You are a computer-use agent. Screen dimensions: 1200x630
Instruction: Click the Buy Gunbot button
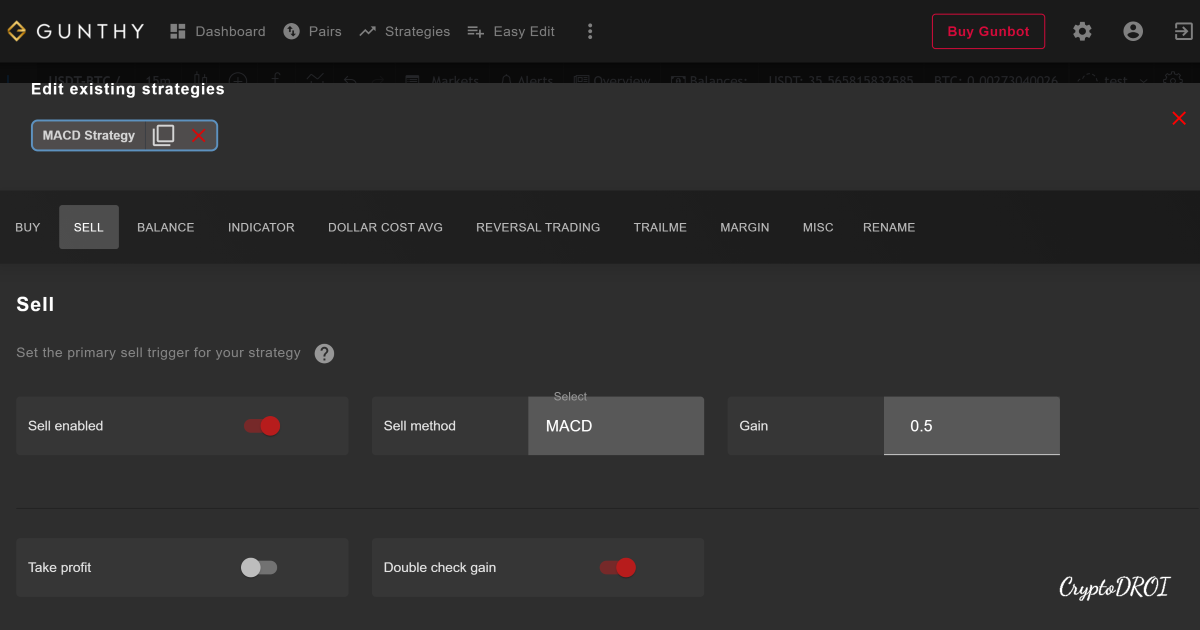pos(988,31)
